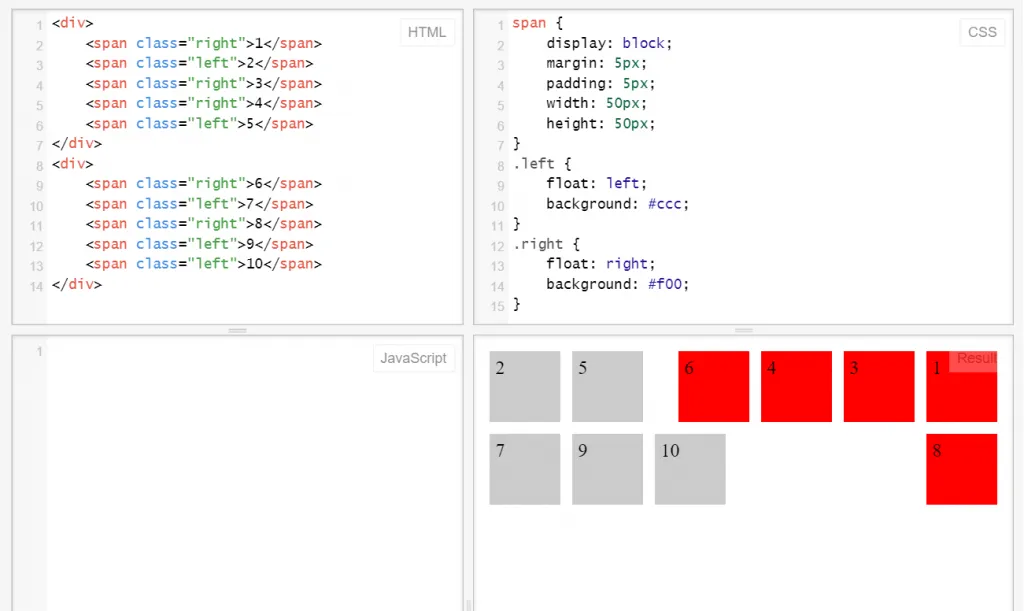The height and width of the screenshot is (611, 1024).
Task: Click the red box numbered 4
Action: (796, 386)
